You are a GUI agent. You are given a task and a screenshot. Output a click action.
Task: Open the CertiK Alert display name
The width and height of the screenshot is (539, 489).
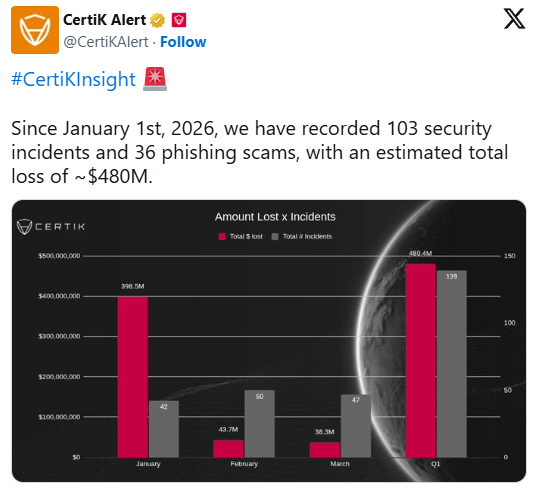pyautogui.click(x=105, y=20)
